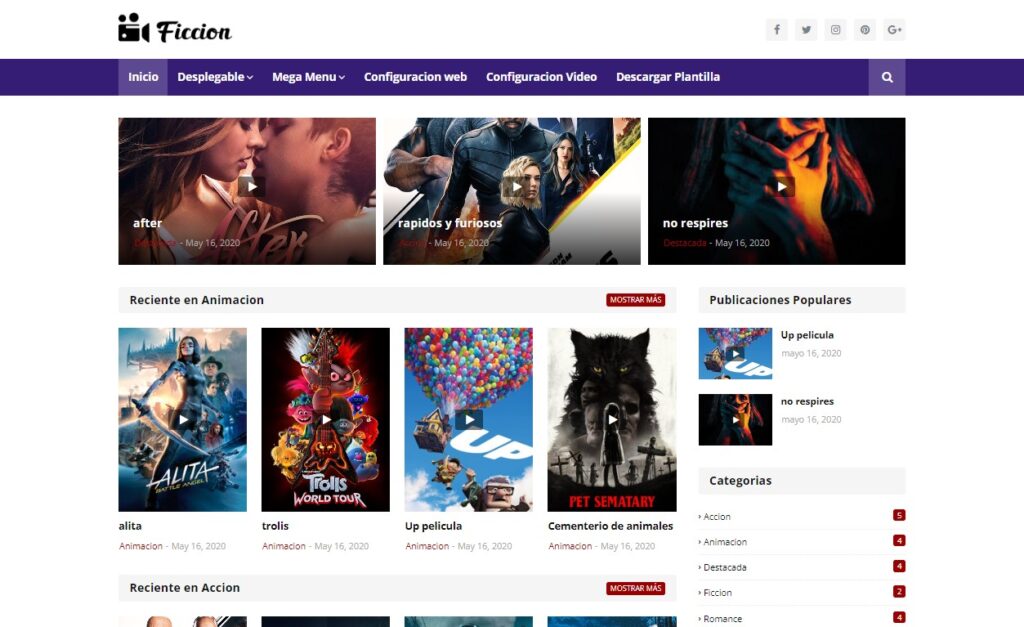The height and width of the screenshot is (627, 1024).
Task: Play icon on Up pelicula poster
Action: (469, 419)
